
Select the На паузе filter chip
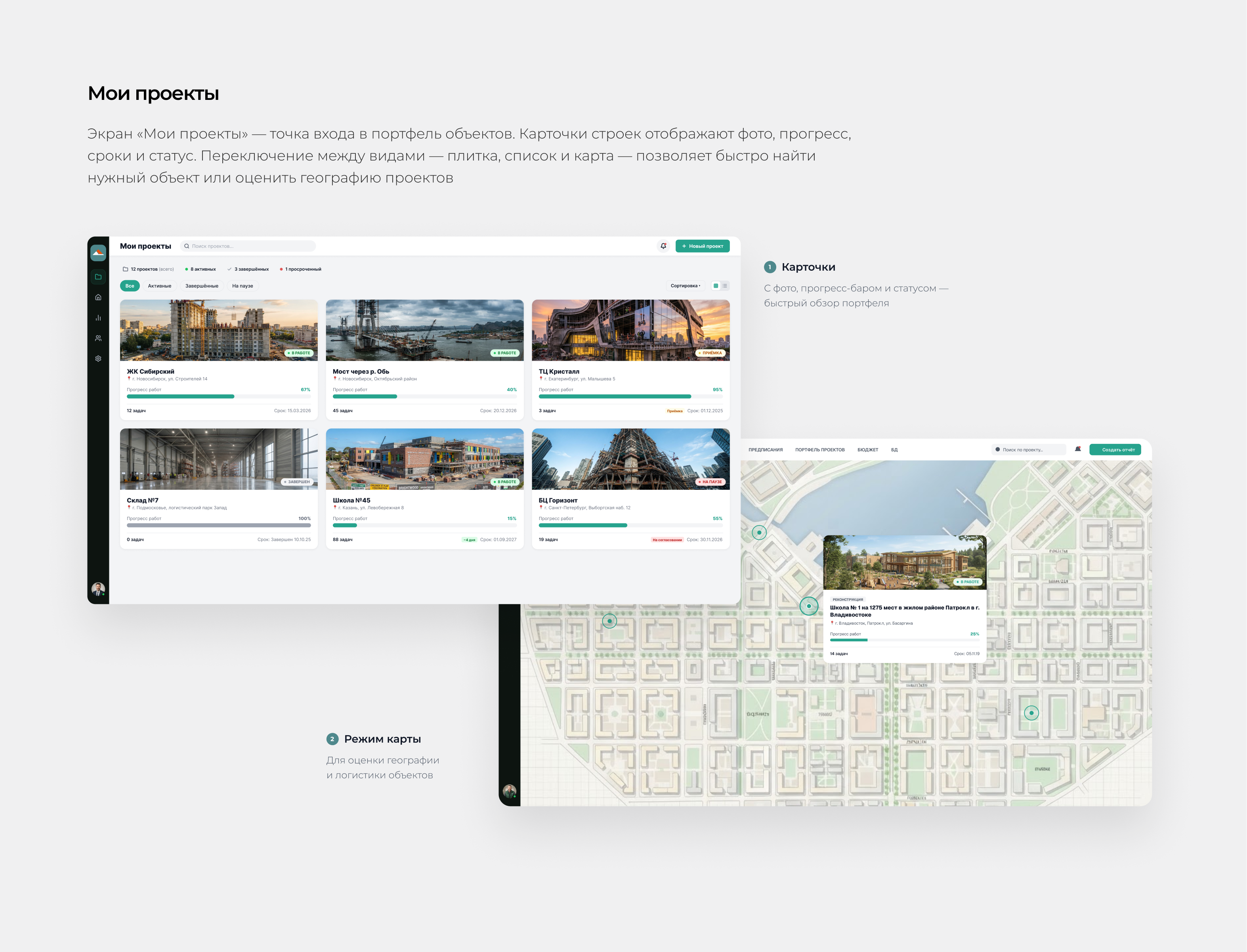(243, 286)
